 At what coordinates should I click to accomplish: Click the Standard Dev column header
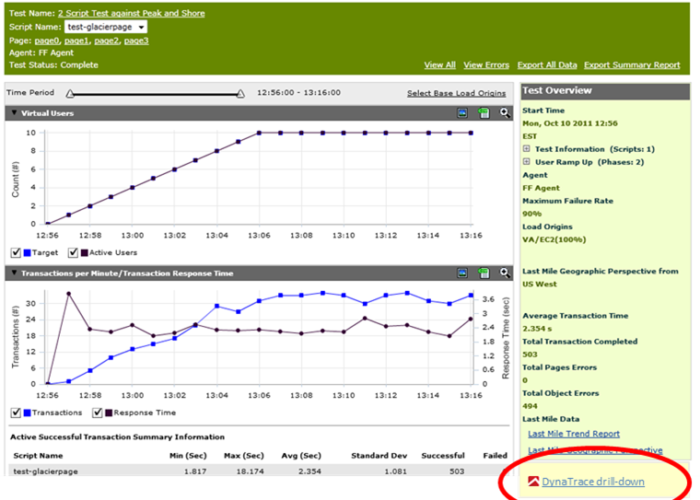(379, 455)
